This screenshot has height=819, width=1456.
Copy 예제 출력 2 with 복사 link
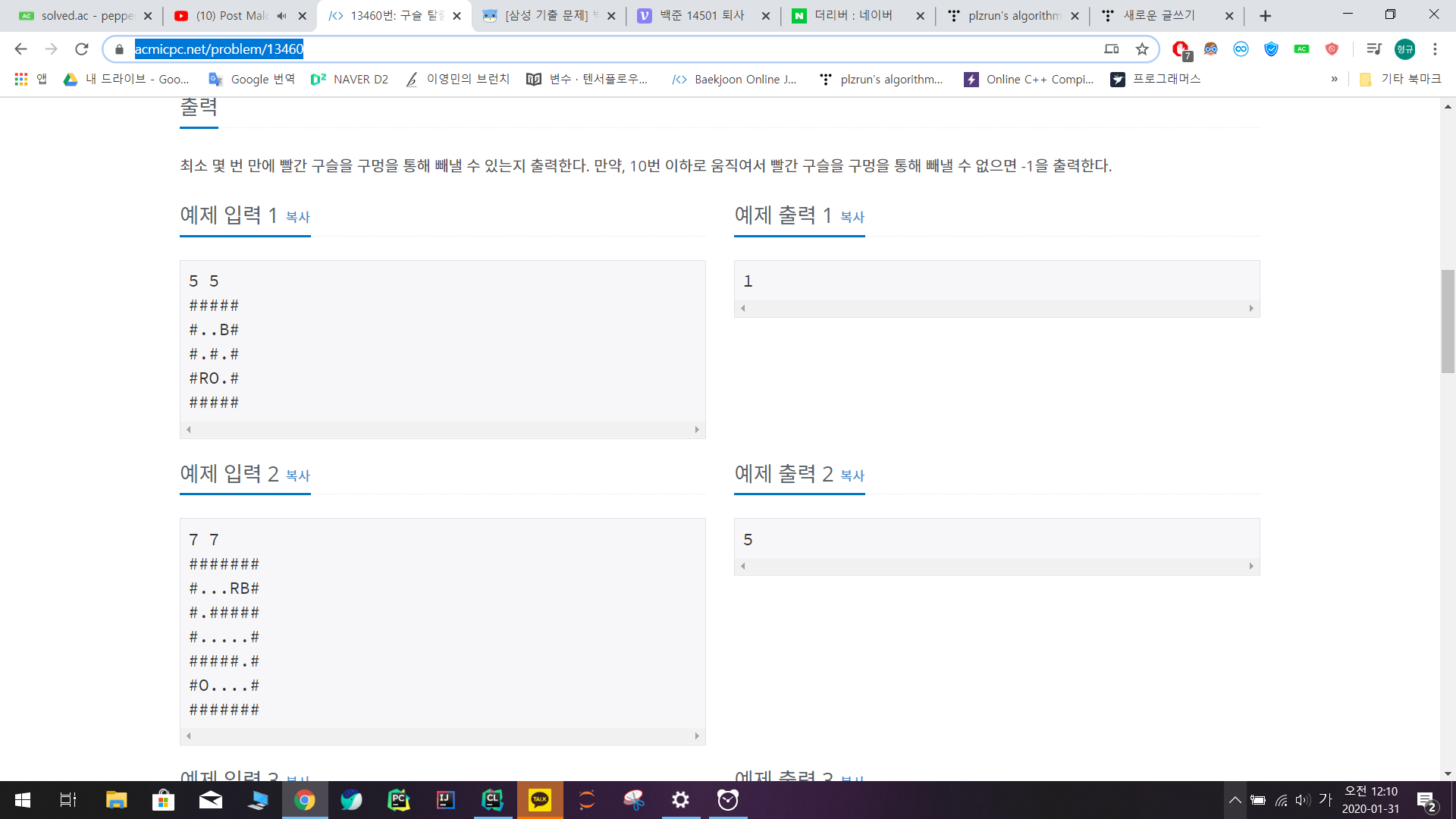852,475
